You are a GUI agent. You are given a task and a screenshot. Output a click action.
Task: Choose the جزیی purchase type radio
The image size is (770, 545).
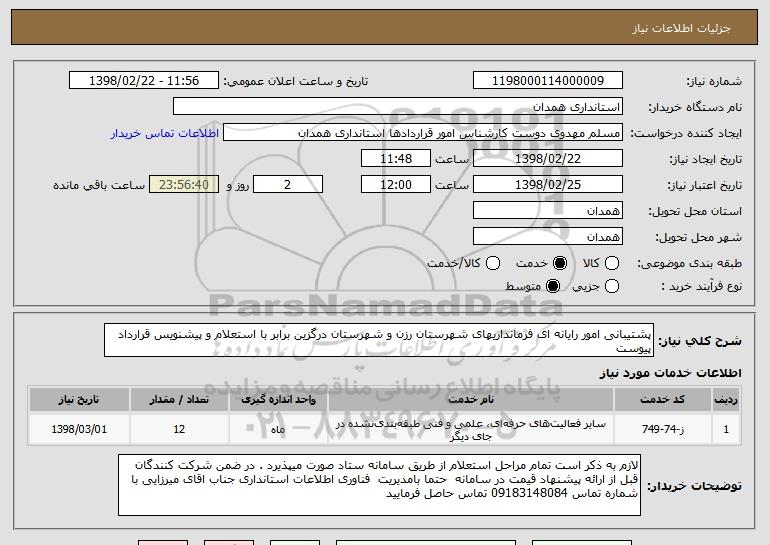[611, 286]
